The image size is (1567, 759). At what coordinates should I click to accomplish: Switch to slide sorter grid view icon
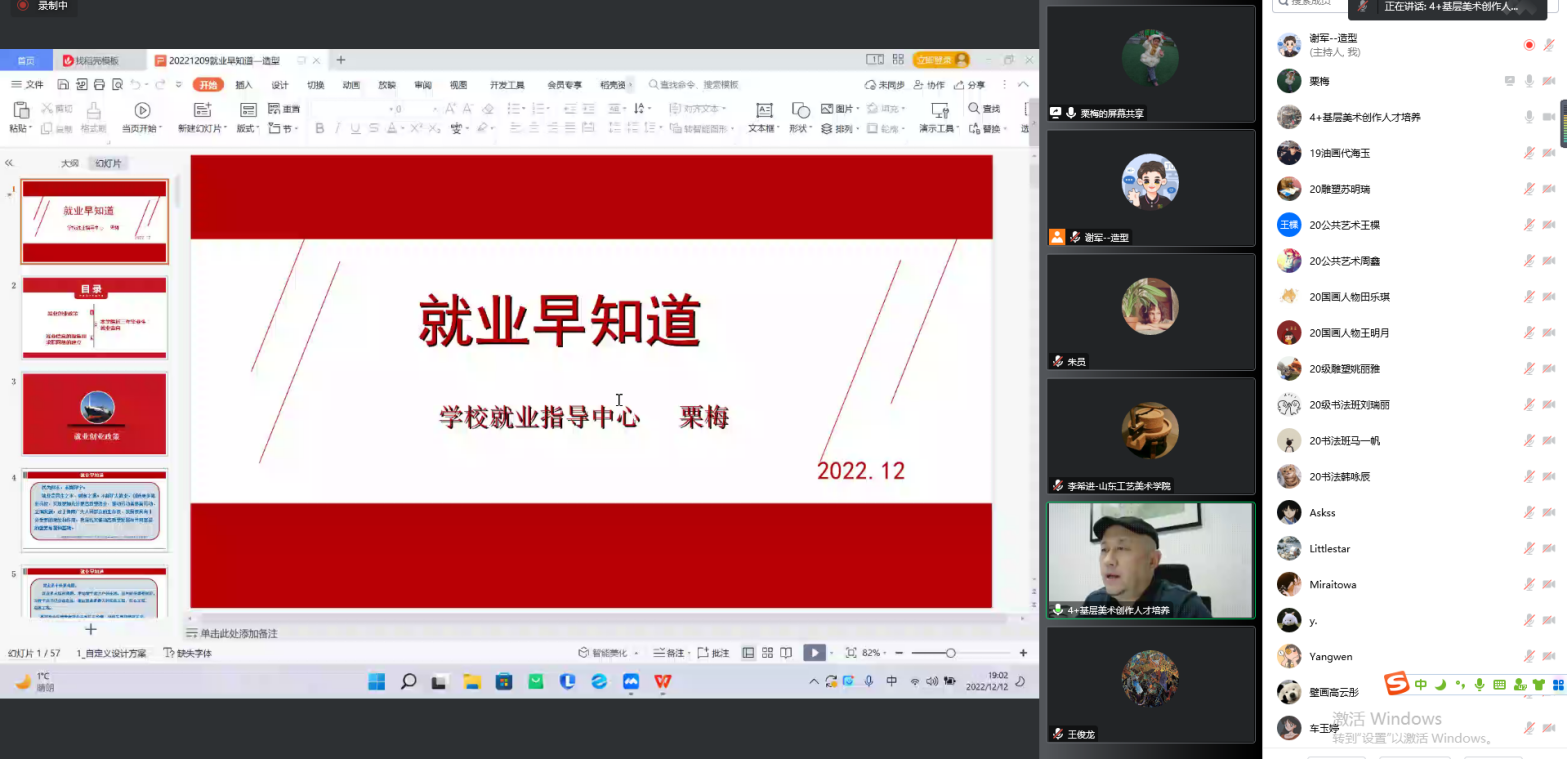tap(767, 653)
